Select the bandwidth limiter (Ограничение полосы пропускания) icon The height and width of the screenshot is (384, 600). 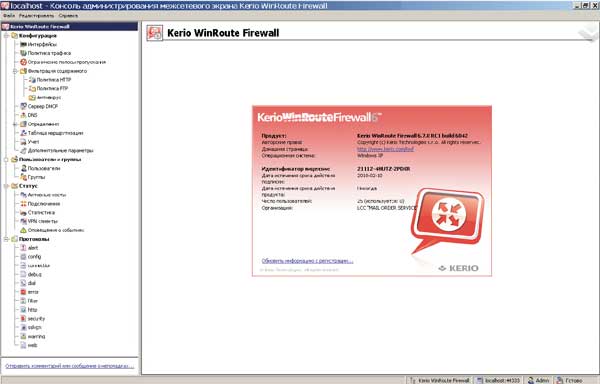coord(23,62)
